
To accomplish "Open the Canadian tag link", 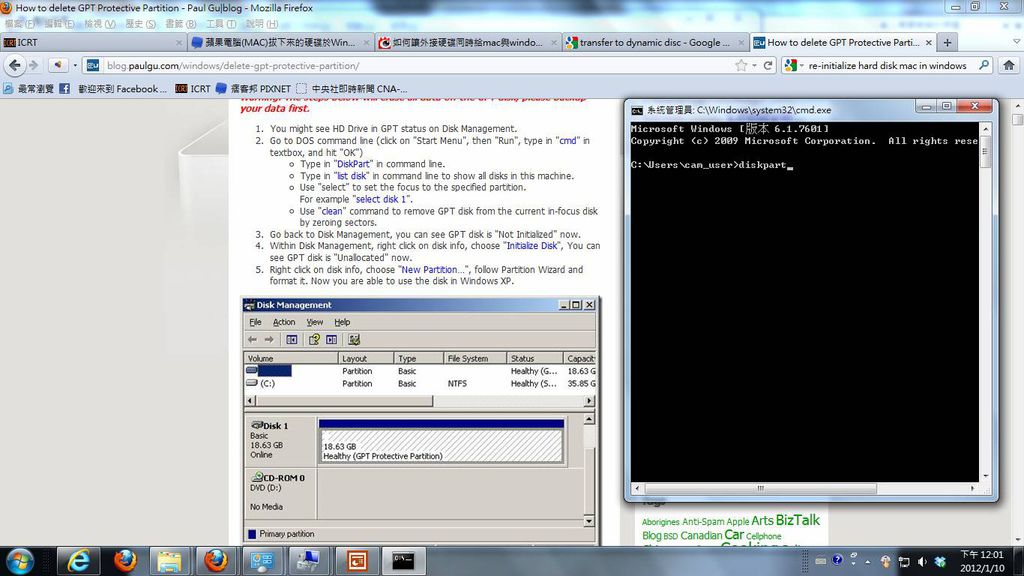I will (701, 536).
